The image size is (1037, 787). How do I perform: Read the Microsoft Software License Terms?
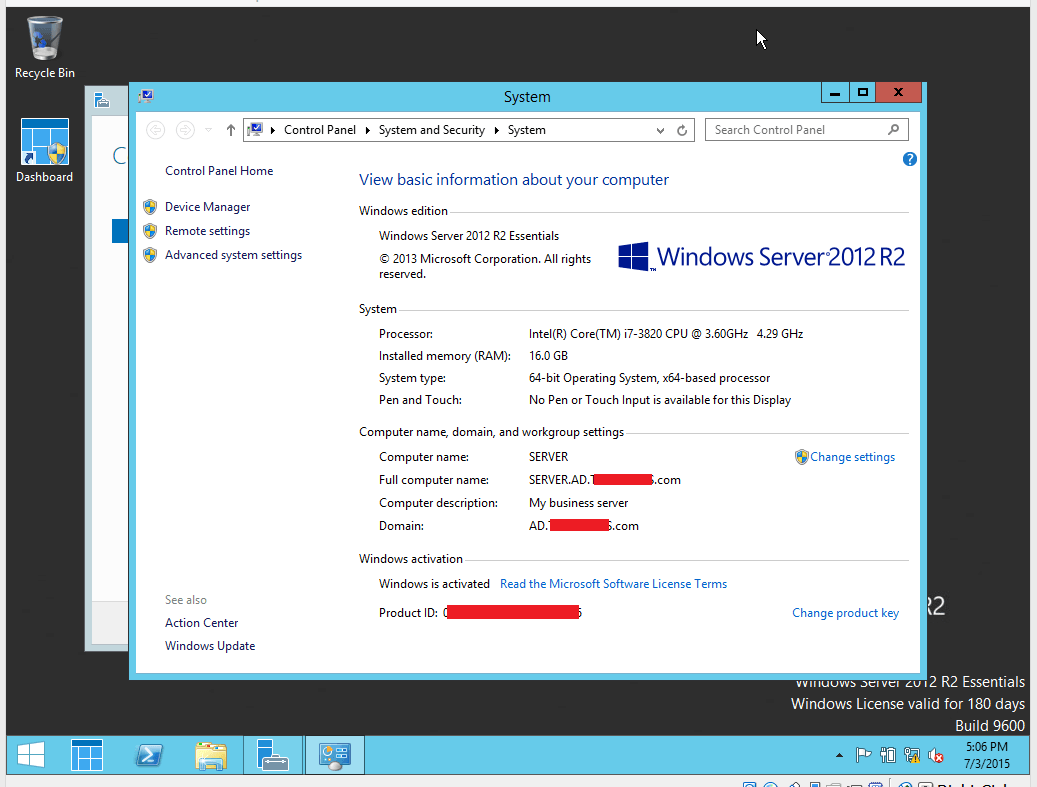pos(613,584)
